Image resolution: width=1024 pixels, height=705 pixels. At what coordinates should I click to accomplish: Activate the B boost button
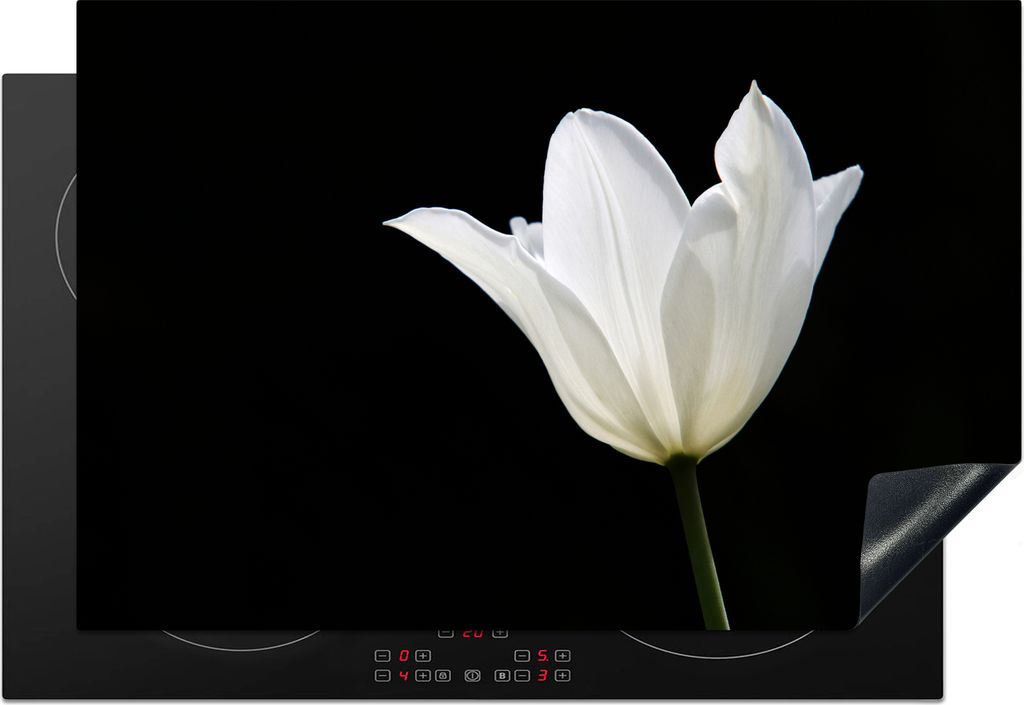point(502,676)
